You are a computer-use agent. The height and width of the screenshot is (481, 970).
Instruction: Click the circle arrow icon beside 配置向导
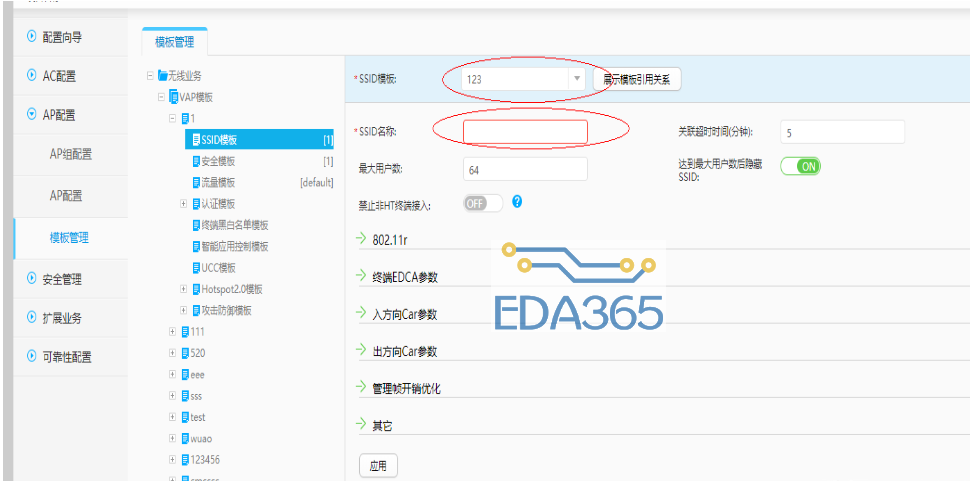click(x=32, y=37)
